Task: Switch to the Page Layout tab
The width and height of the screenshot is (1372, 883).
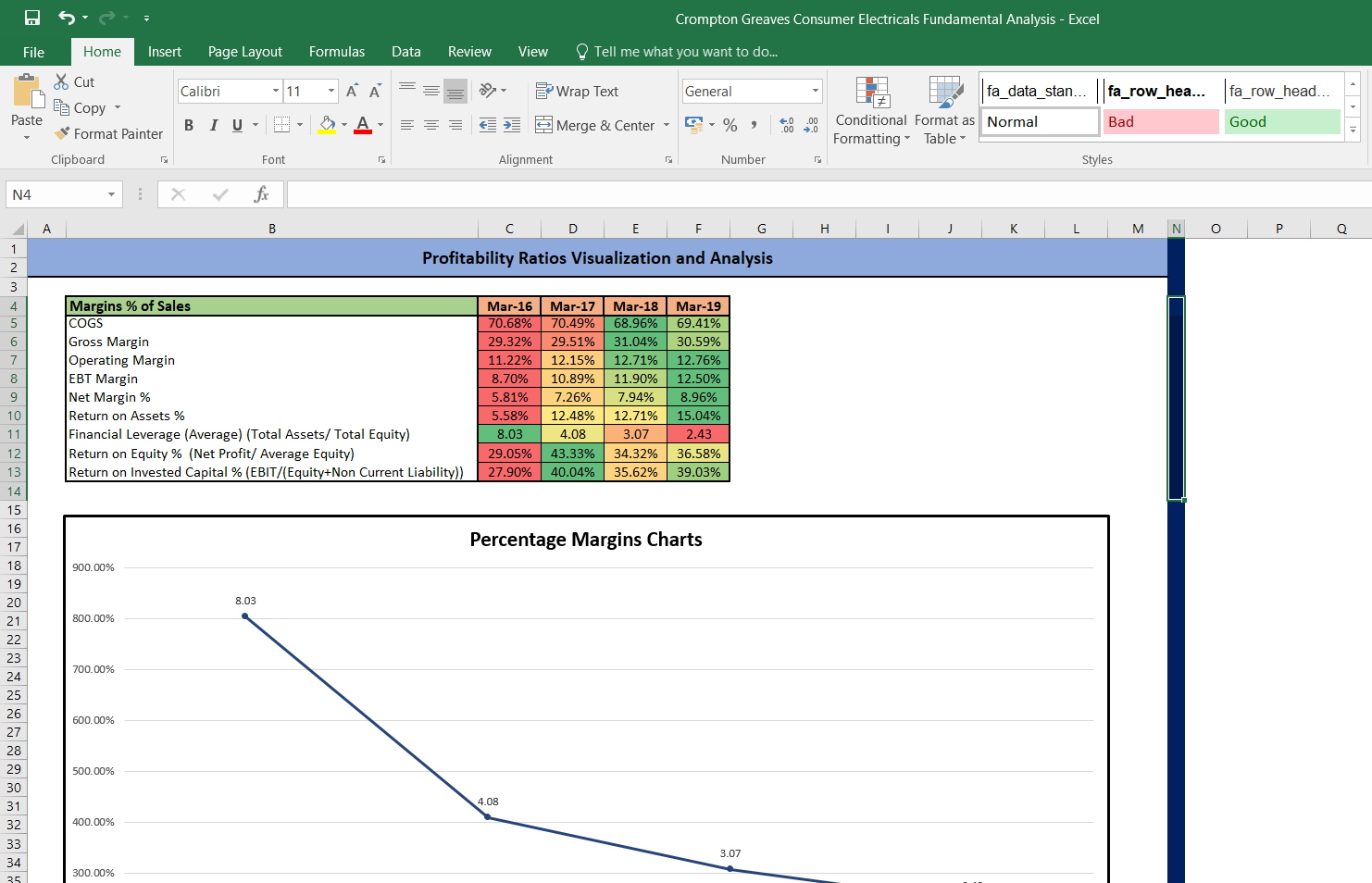Action: pyautogui.click(x=245, y=52)
